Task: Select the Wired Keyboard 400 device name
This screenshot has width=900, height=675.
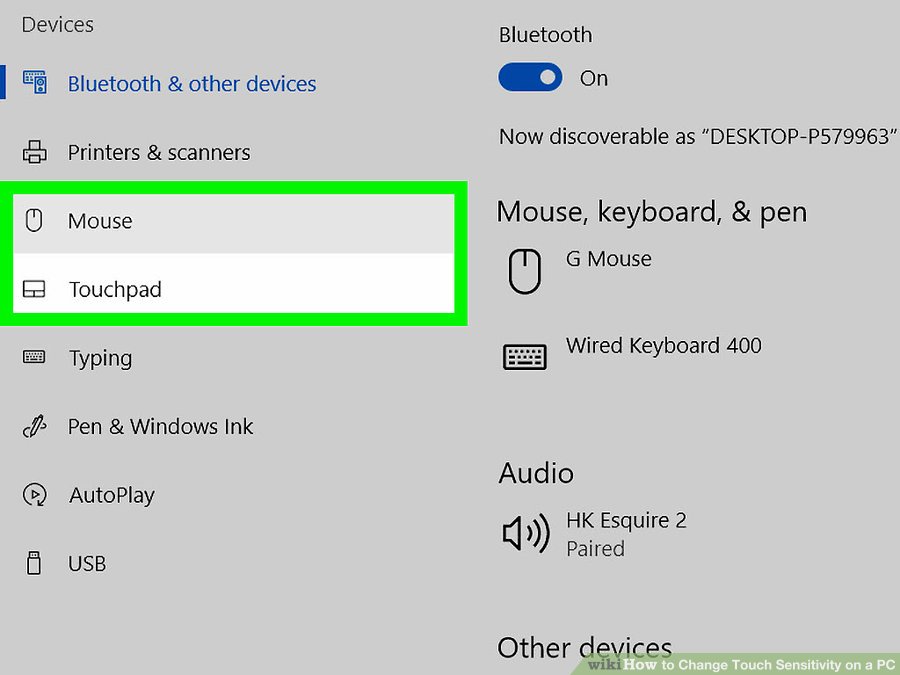Action: (x=664, y=346)
